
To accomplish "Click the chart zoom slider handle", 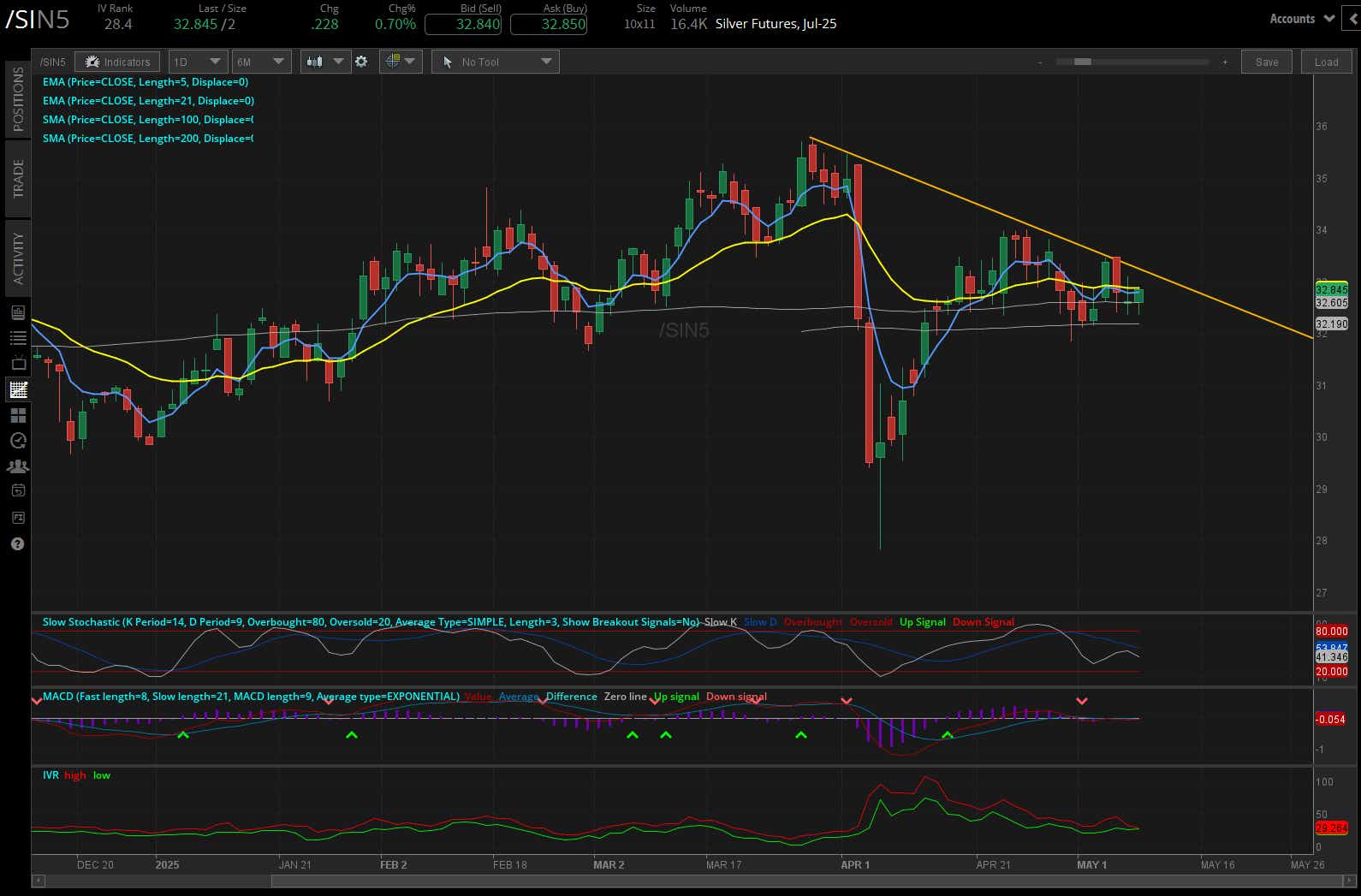I will (x=1082, y=62).
